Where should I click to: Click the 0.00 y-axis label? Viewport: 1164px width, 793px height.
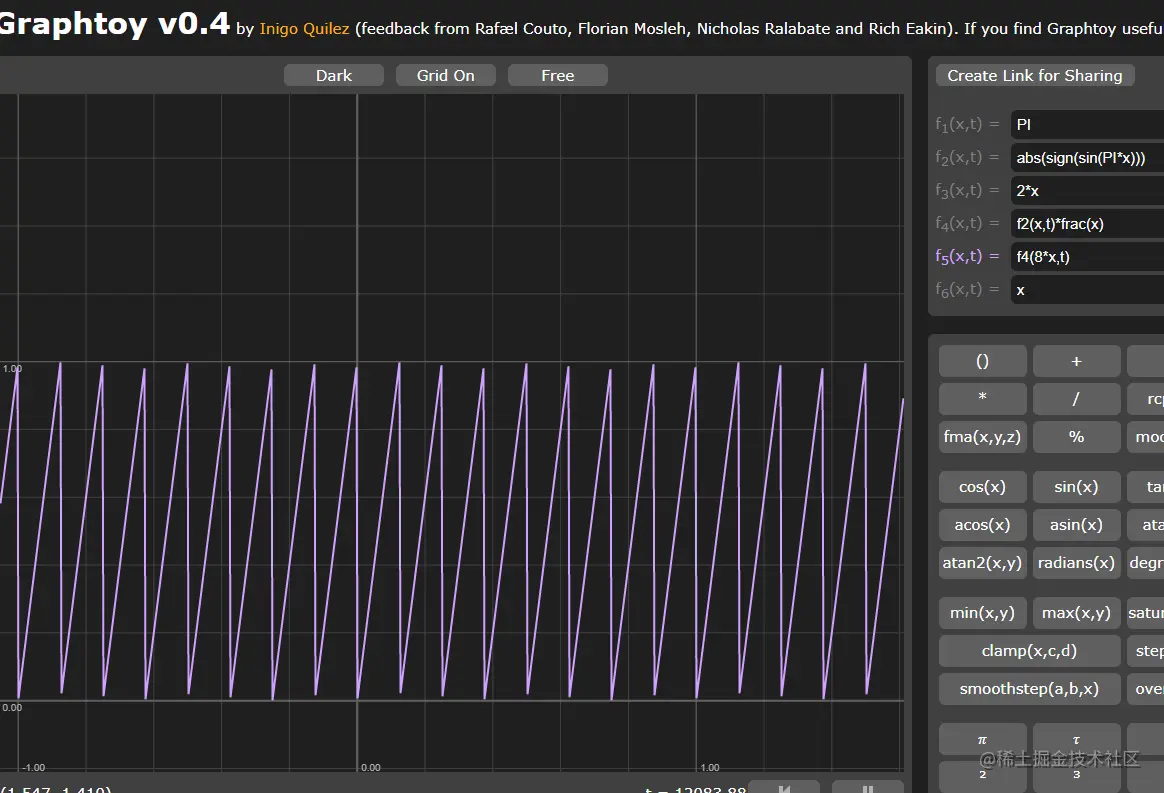tap(12, 708)
